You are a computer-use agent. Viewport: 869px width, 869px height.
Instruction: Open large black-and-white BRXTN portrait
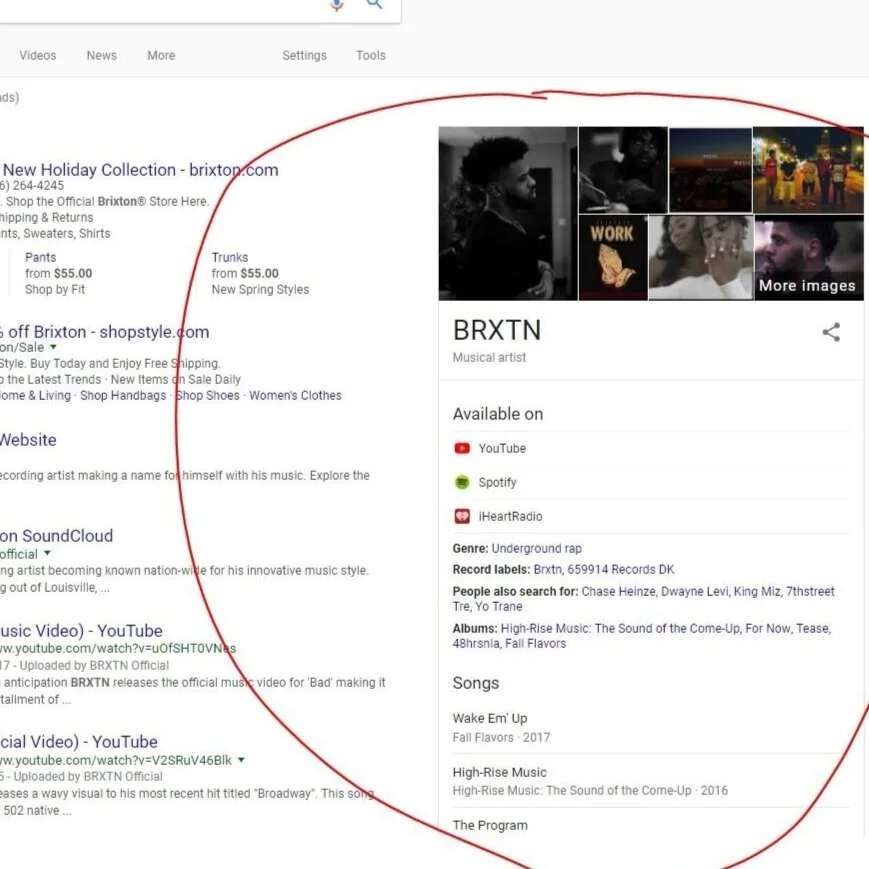(x=508, y=213)
